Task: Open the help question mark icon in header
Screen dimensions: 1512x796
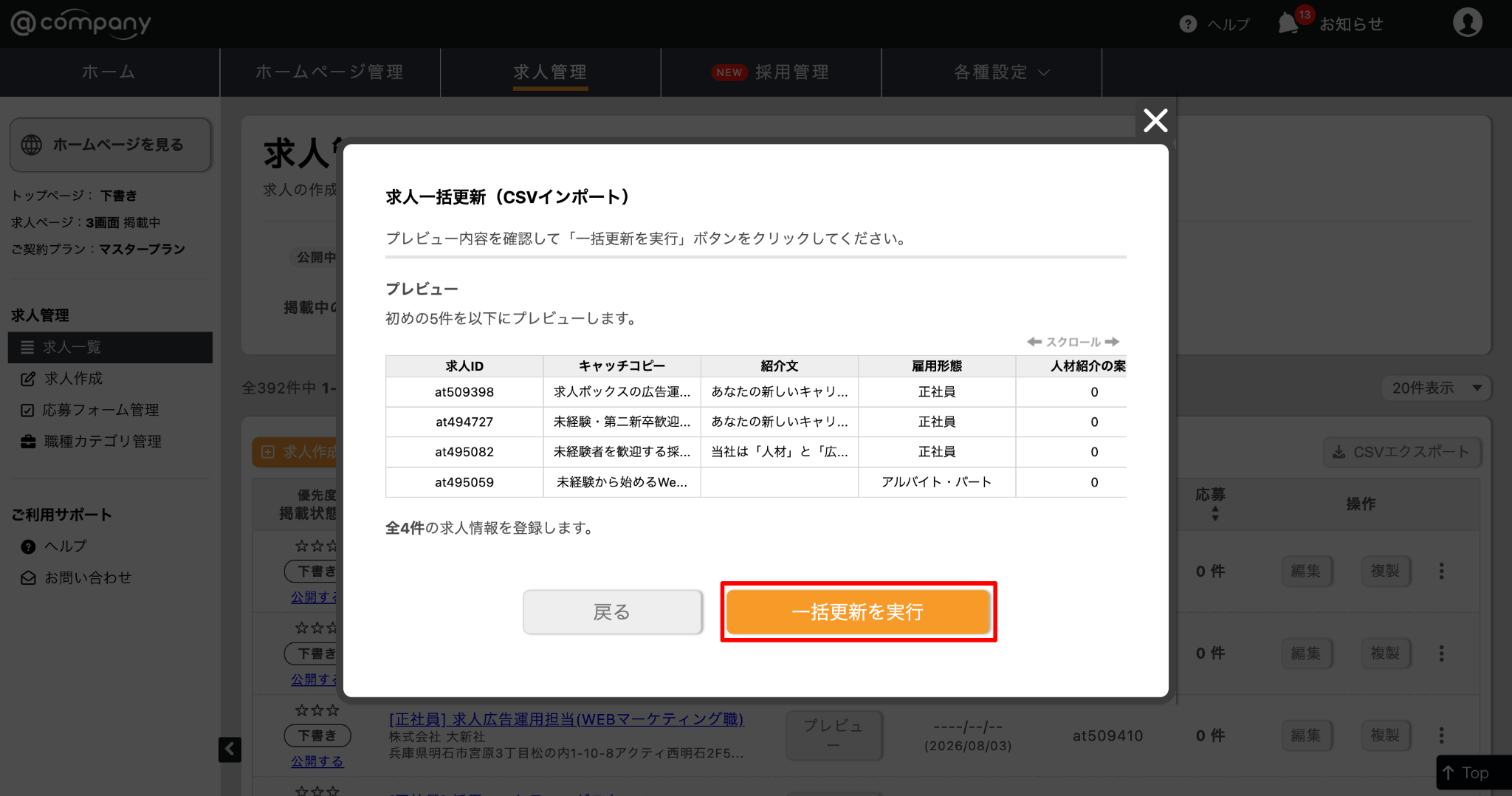Action: [x=1188, y=24]
